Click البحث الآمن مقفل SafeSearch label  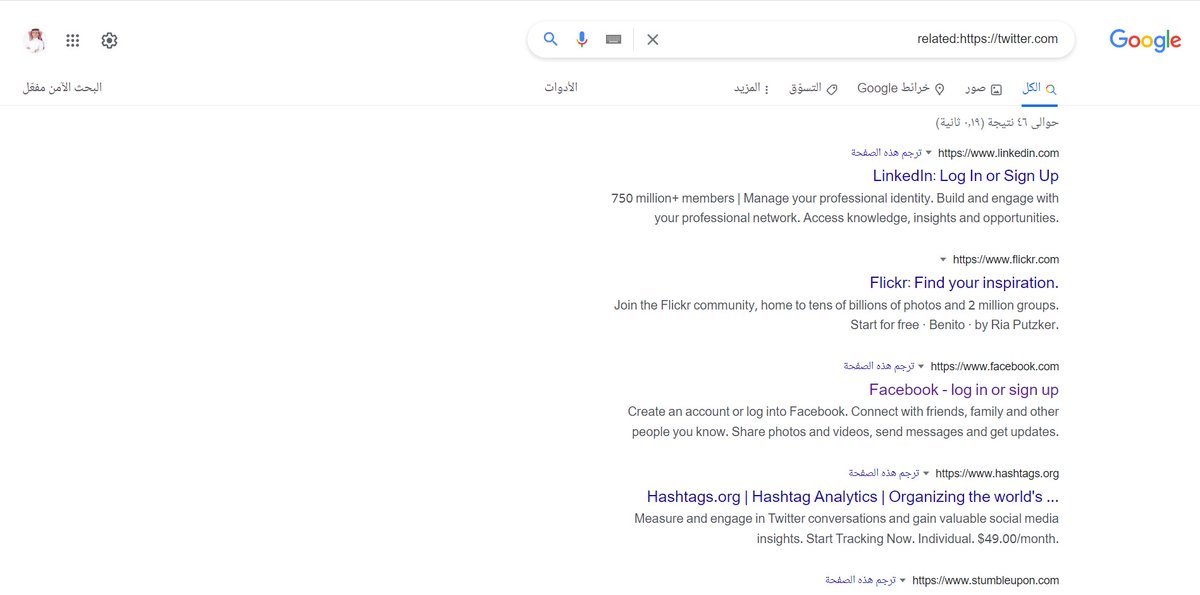click(62, 87)
